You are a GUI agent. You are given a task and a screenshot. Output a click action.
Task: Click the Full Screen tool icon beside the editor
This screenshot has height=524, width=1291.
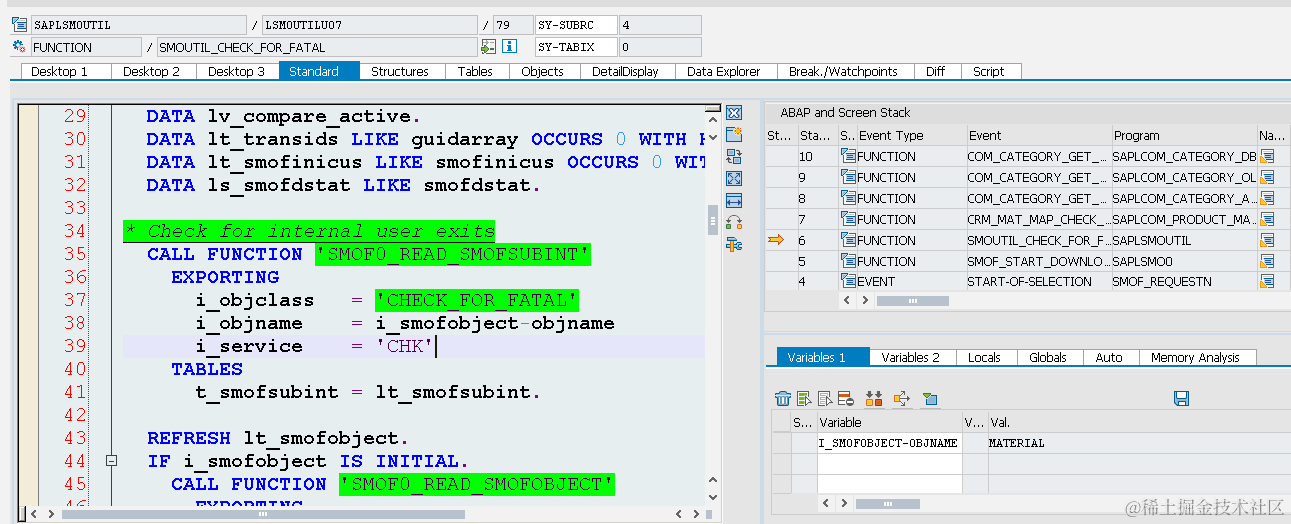coord(733,178)
